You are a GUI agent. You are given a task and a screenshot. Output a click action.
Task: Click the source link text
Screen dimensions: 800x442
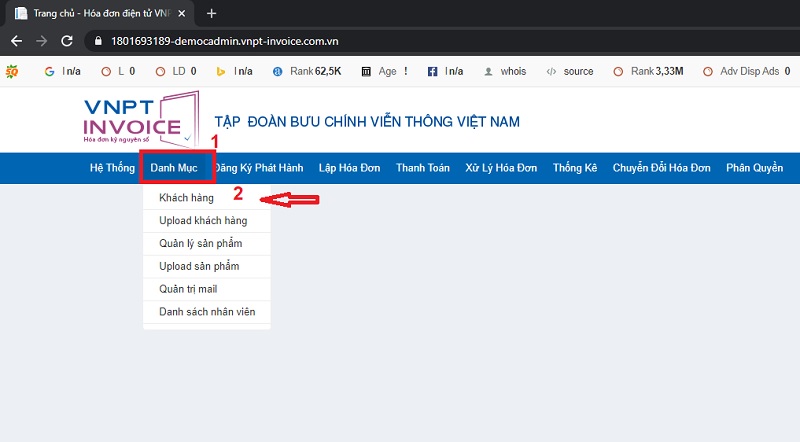(x=579, y=71)
